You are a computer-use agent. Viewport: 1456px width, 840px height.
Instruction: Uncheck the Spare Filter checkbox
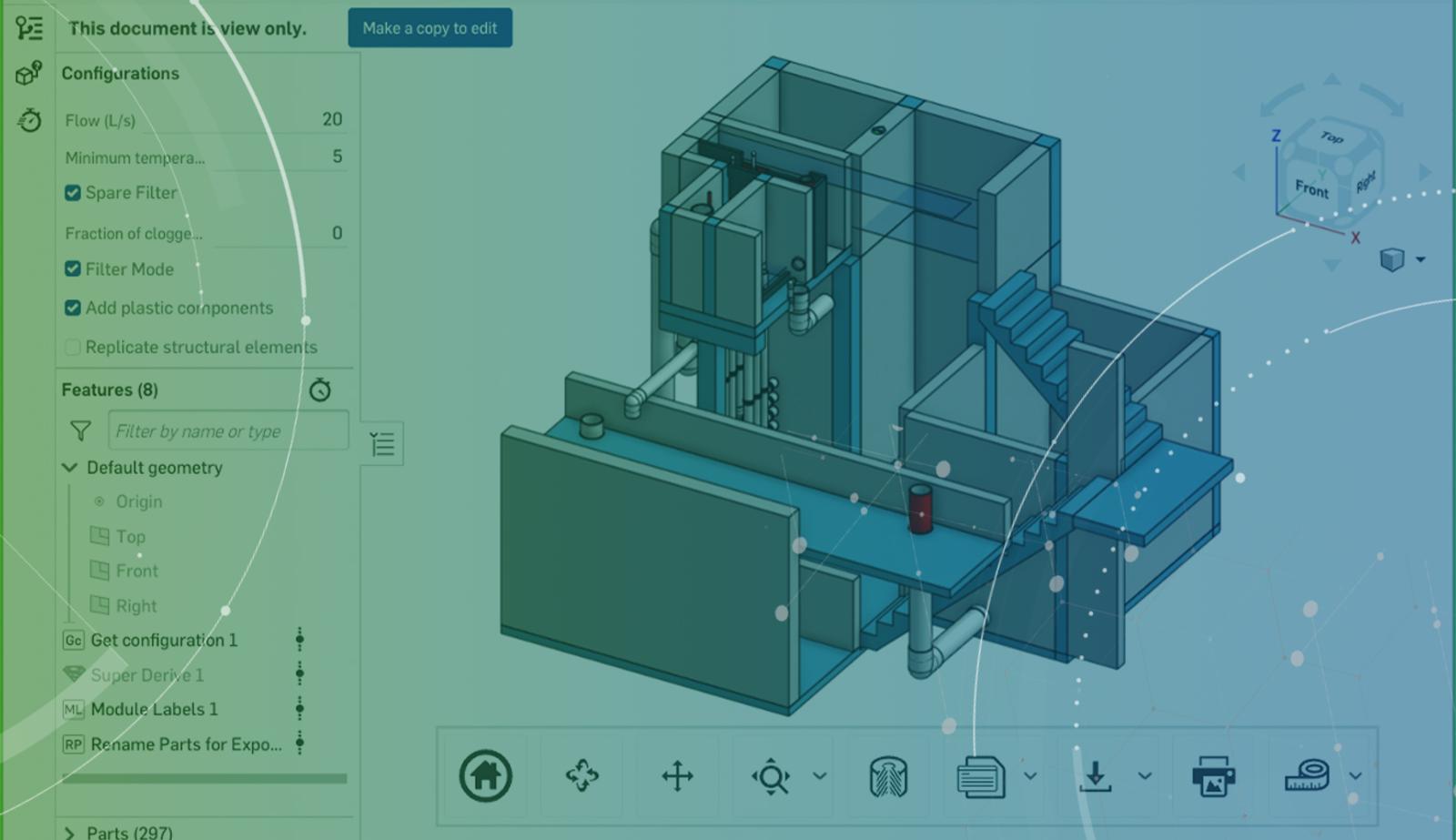[x=73, y=193]
